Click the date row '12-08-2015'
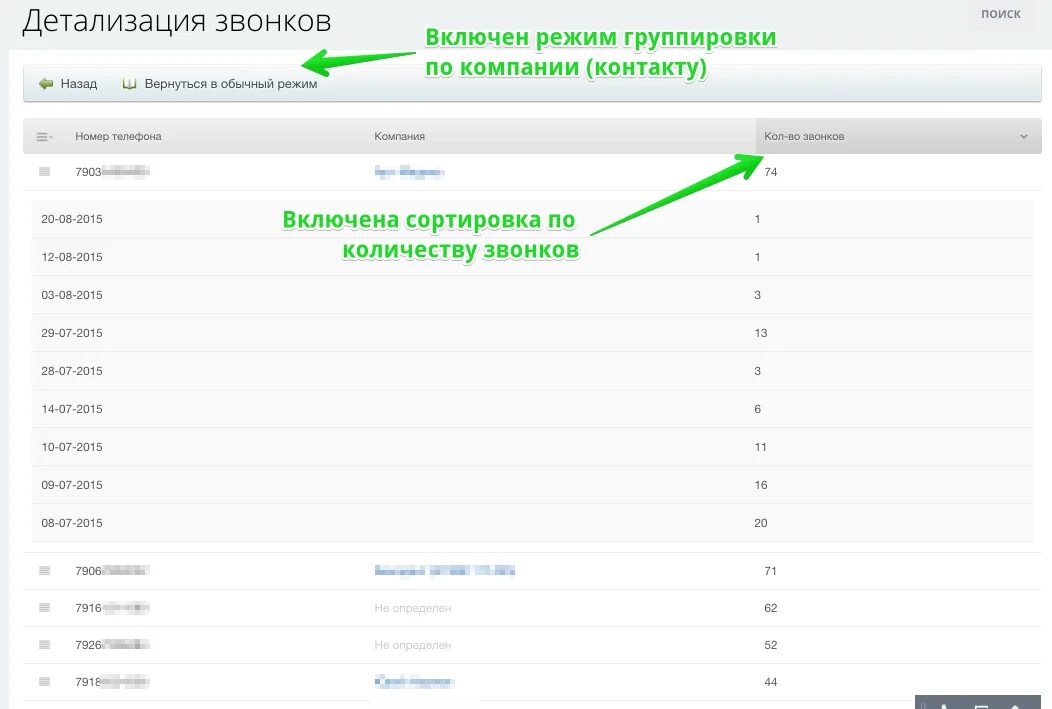Viewport: 1052px width, 709px height. tap(532, 257)
